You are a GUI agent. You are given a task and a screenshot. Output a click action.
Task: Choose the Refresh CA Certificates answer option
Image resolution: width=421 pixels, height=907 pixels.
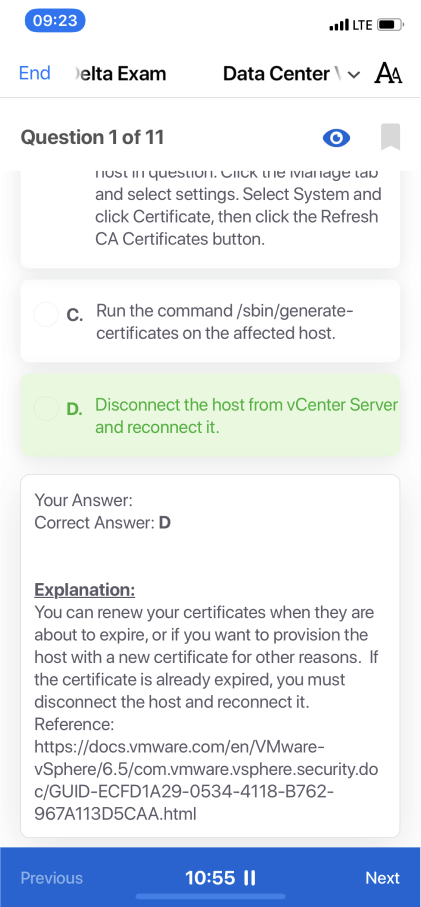coord(210,219)
